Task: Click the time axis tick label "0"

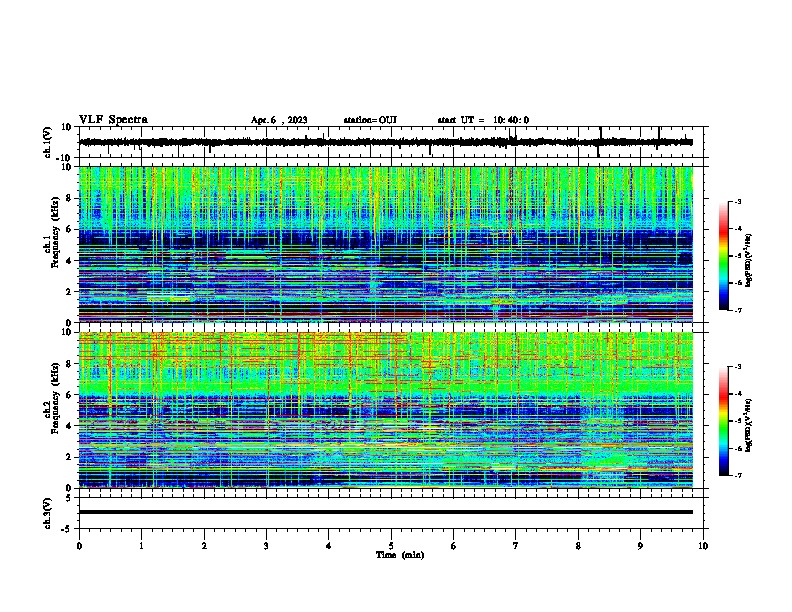Action: point(79,546)
